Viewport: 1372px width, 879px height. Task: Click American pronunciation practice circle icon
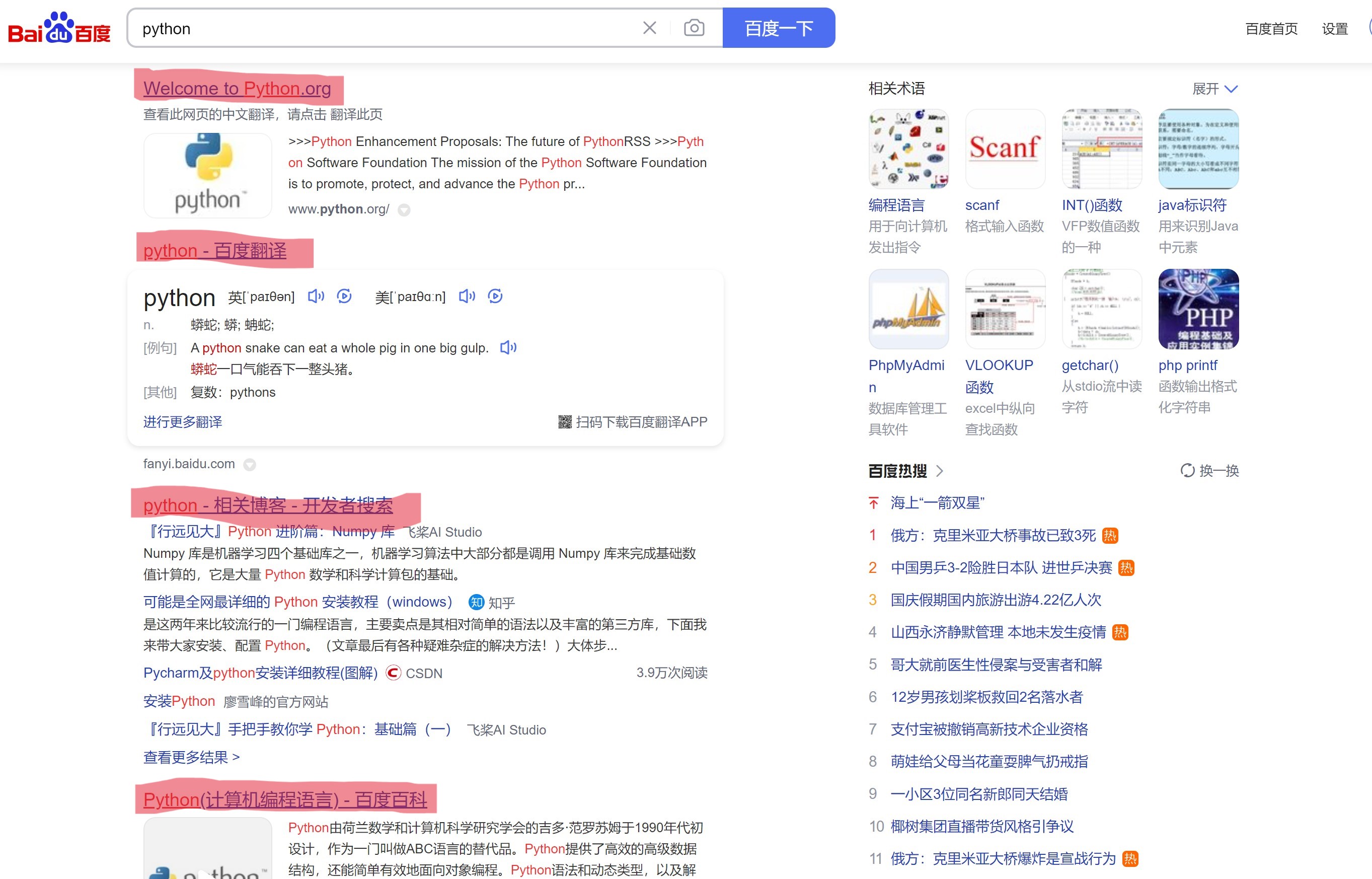coord(495,296)
